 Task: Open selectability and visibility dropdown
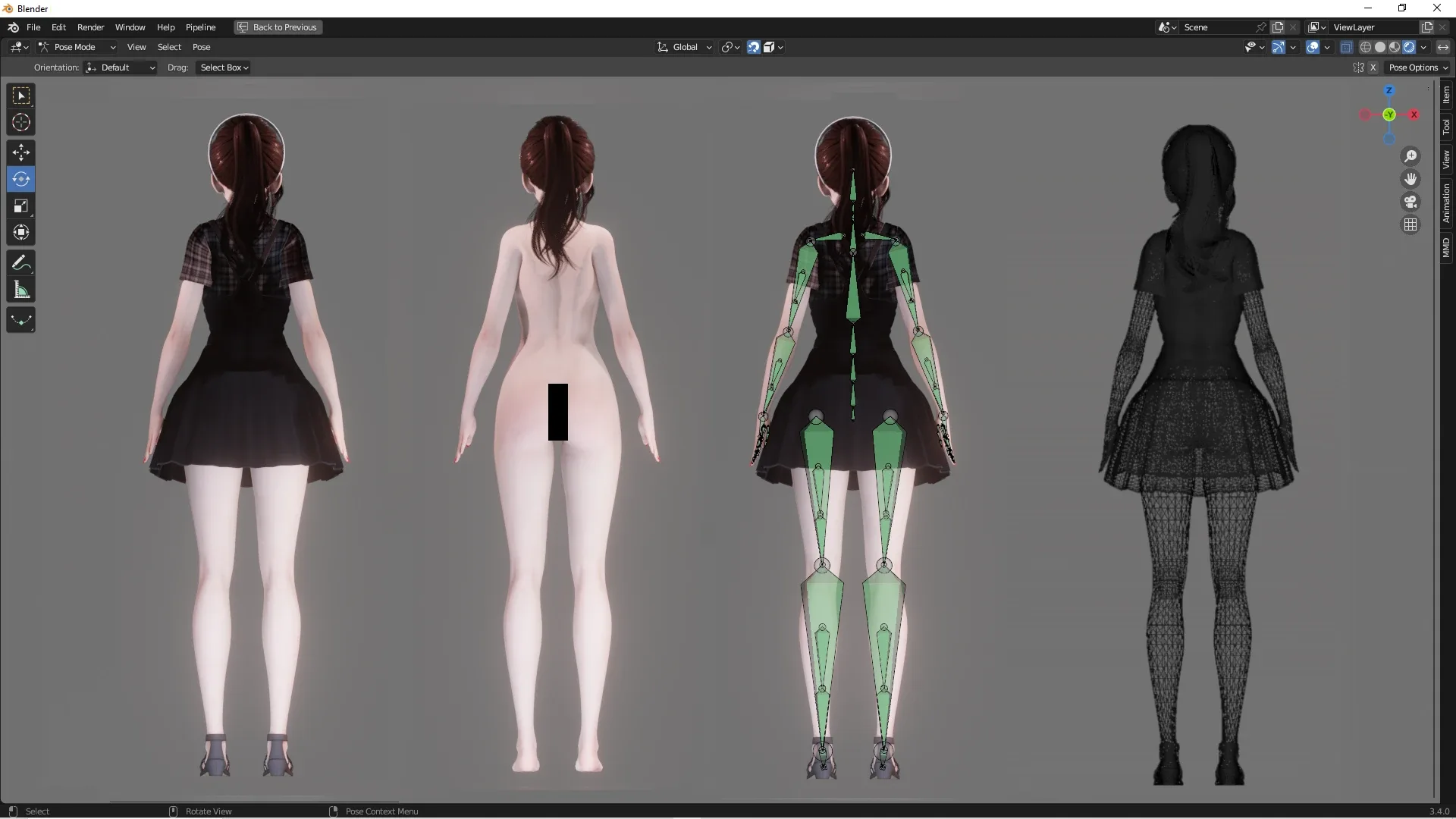point(1255,47)
